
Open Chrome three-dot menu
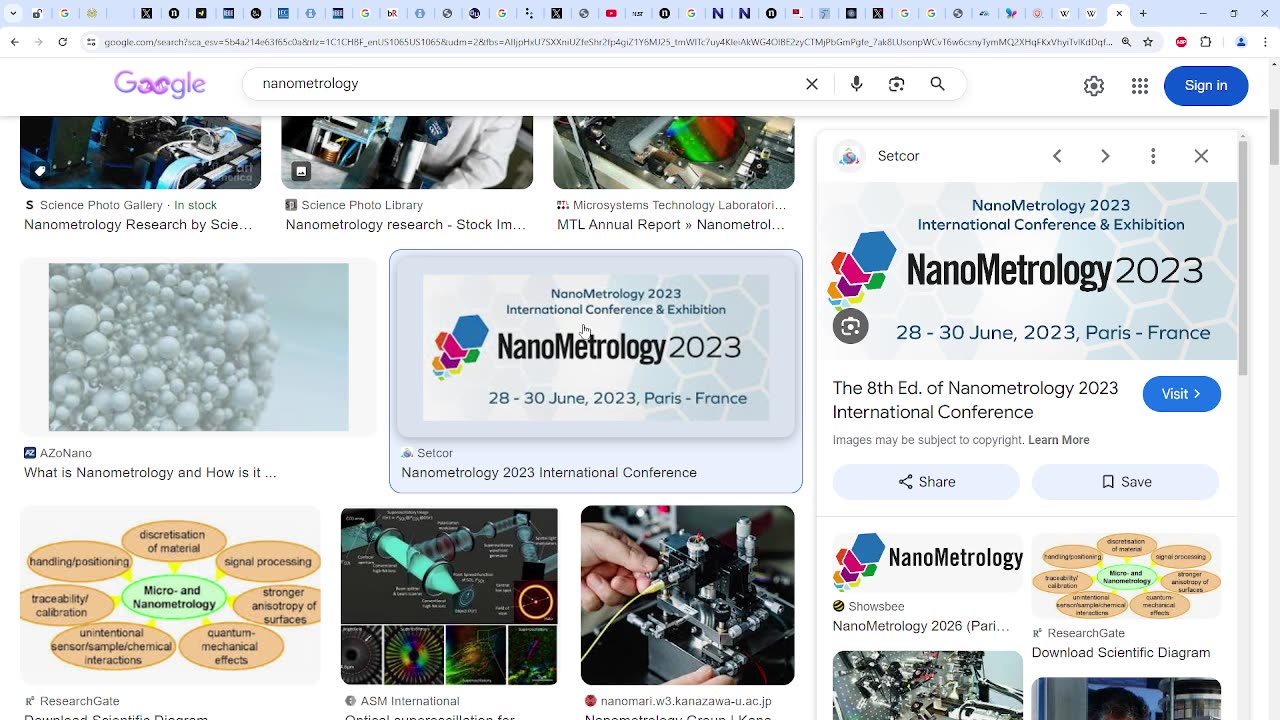[x=1265, y=42]
